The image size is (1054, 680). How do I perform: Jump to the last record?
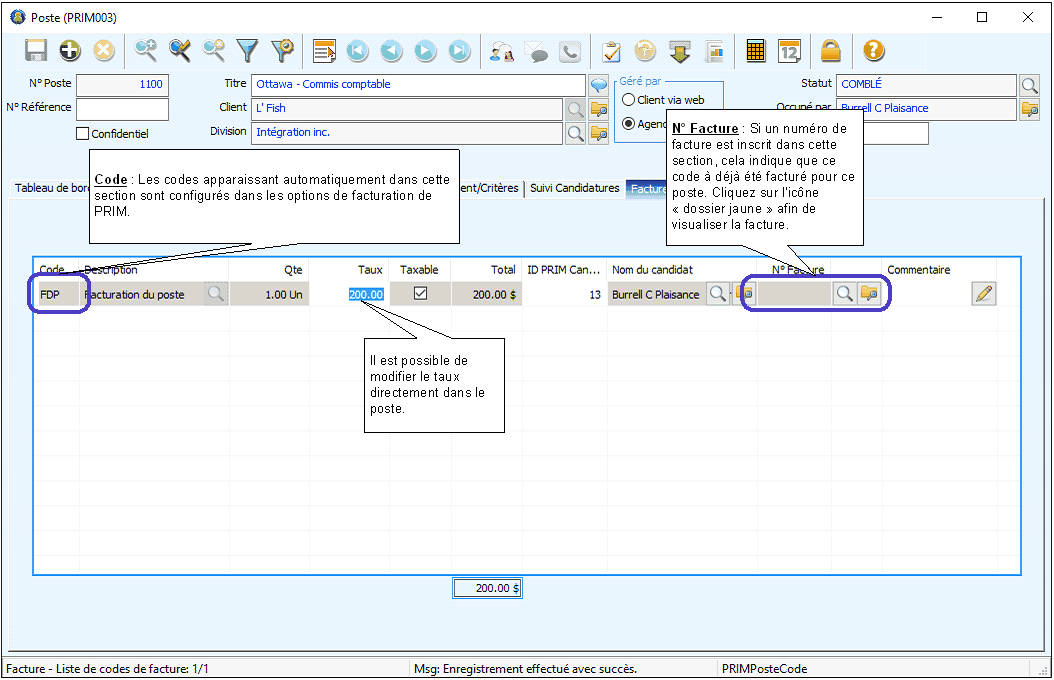pyautogui.click(x=459, y=51)
